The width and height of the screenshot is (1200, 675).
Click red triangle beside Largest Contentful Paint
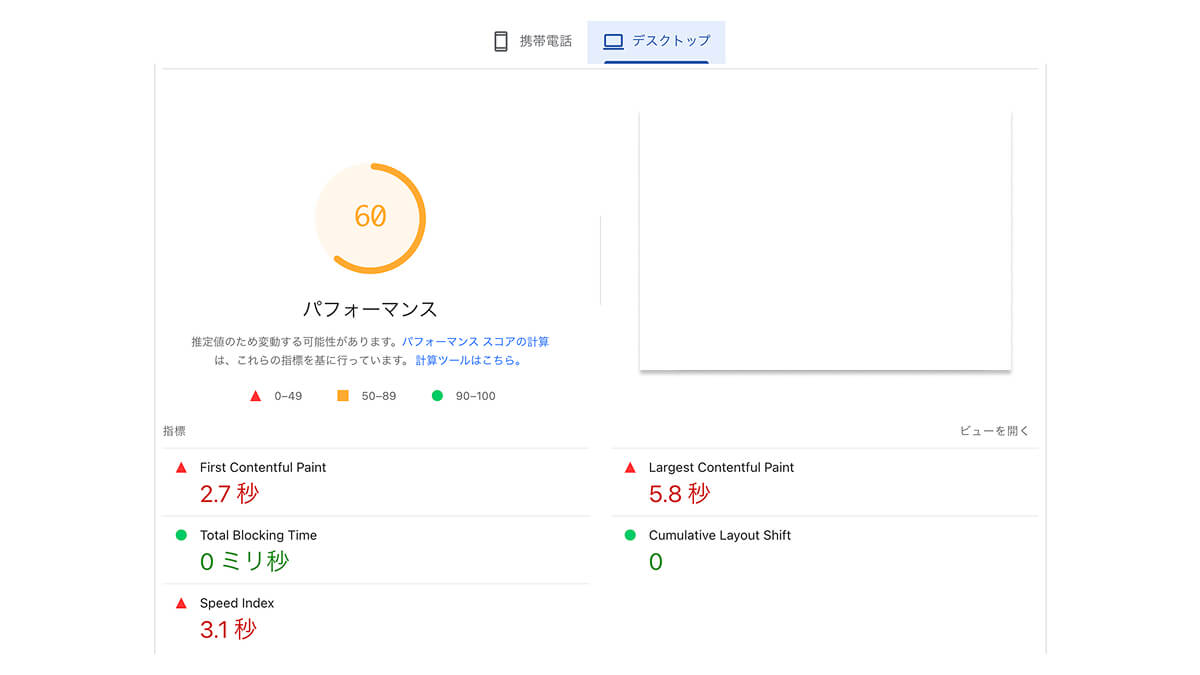pos(630,467)
